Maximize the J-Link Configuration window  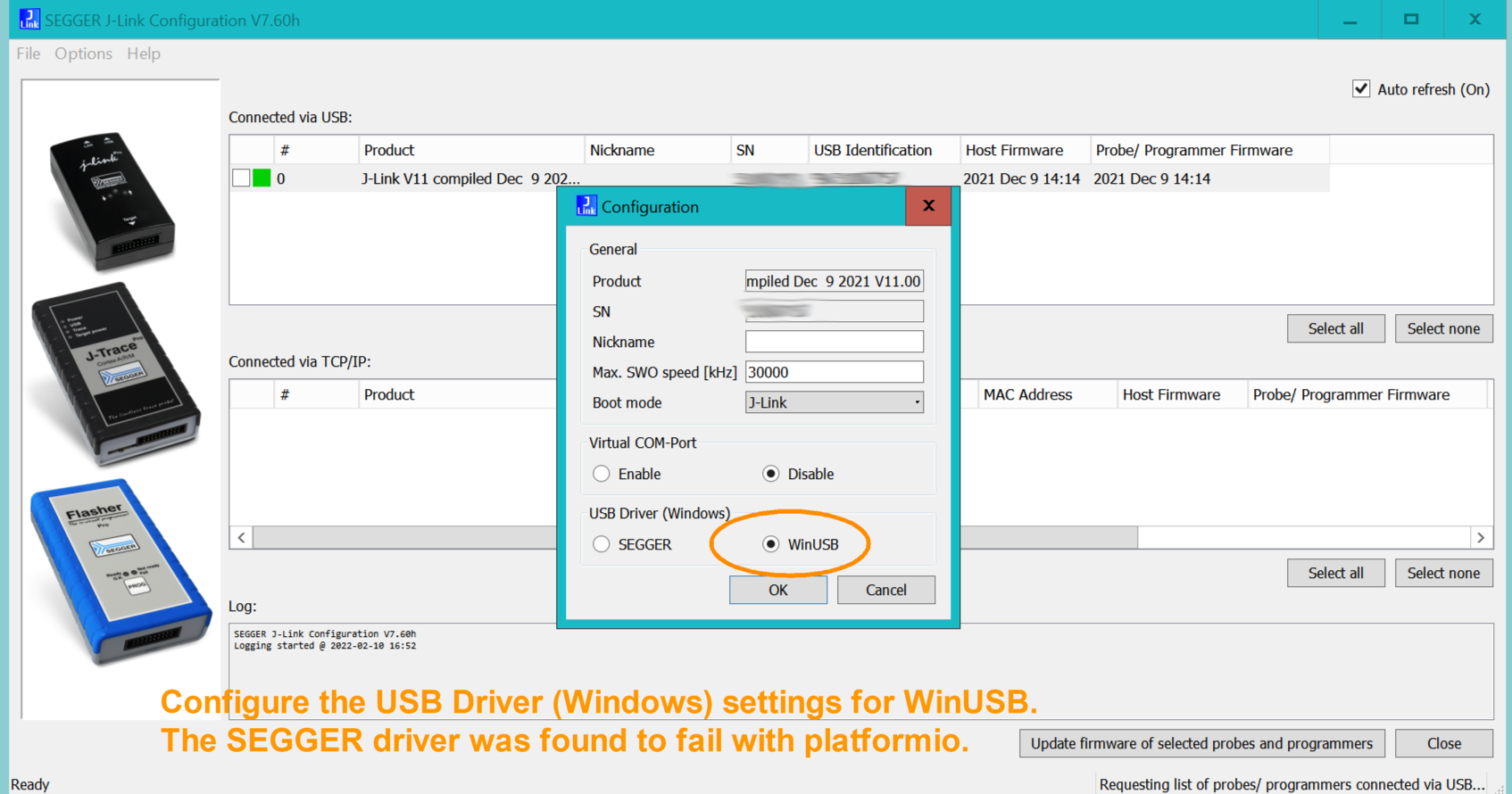(x=1411, y=20)
